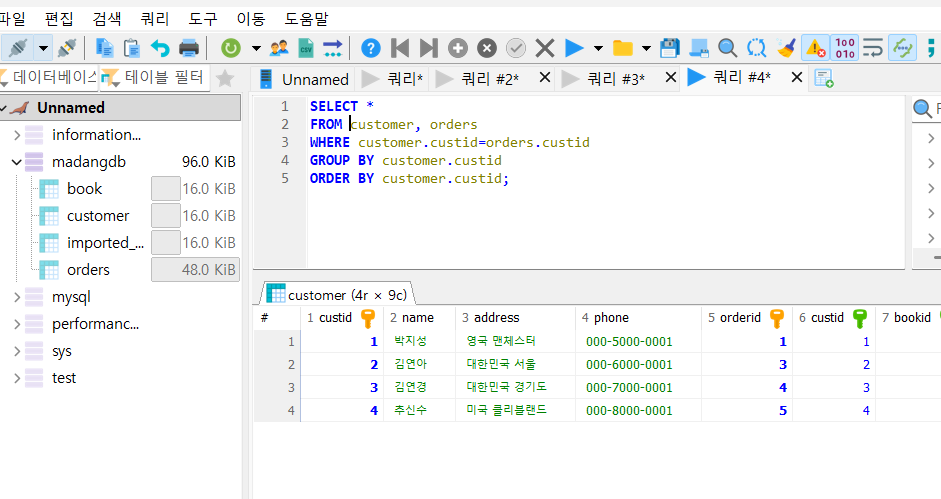The height and width of the screenshot is (499, 941).
Task: Collapse the madangdb database node
Action: 17,162
